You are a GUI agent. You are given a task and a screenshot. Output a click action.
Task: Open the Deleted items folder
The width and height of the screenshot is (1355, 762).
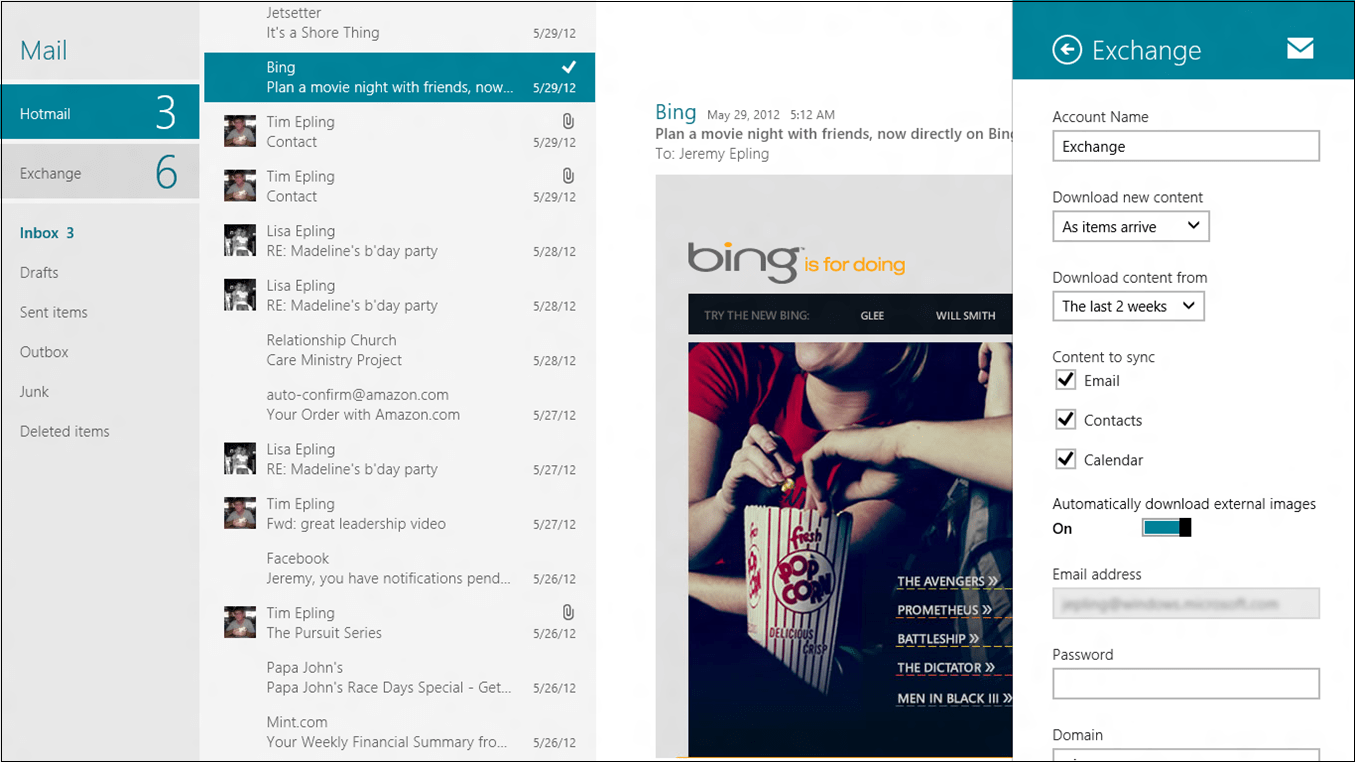tap(65, 431)
